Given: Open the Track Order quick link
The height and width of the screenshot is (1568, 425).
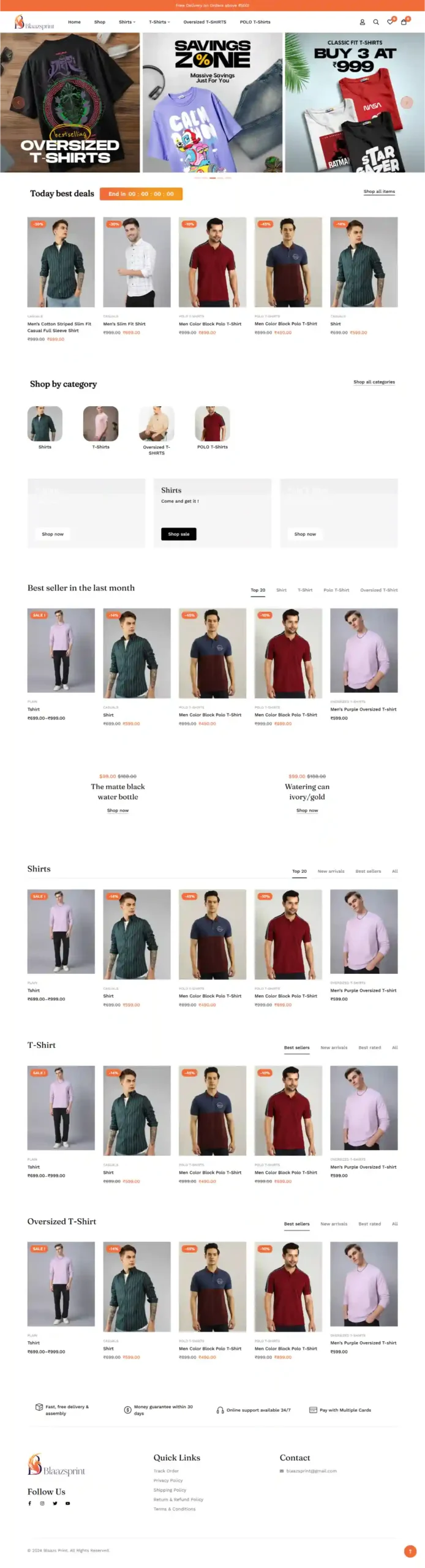Looking at the screenshot, I should pos(166,1471).
